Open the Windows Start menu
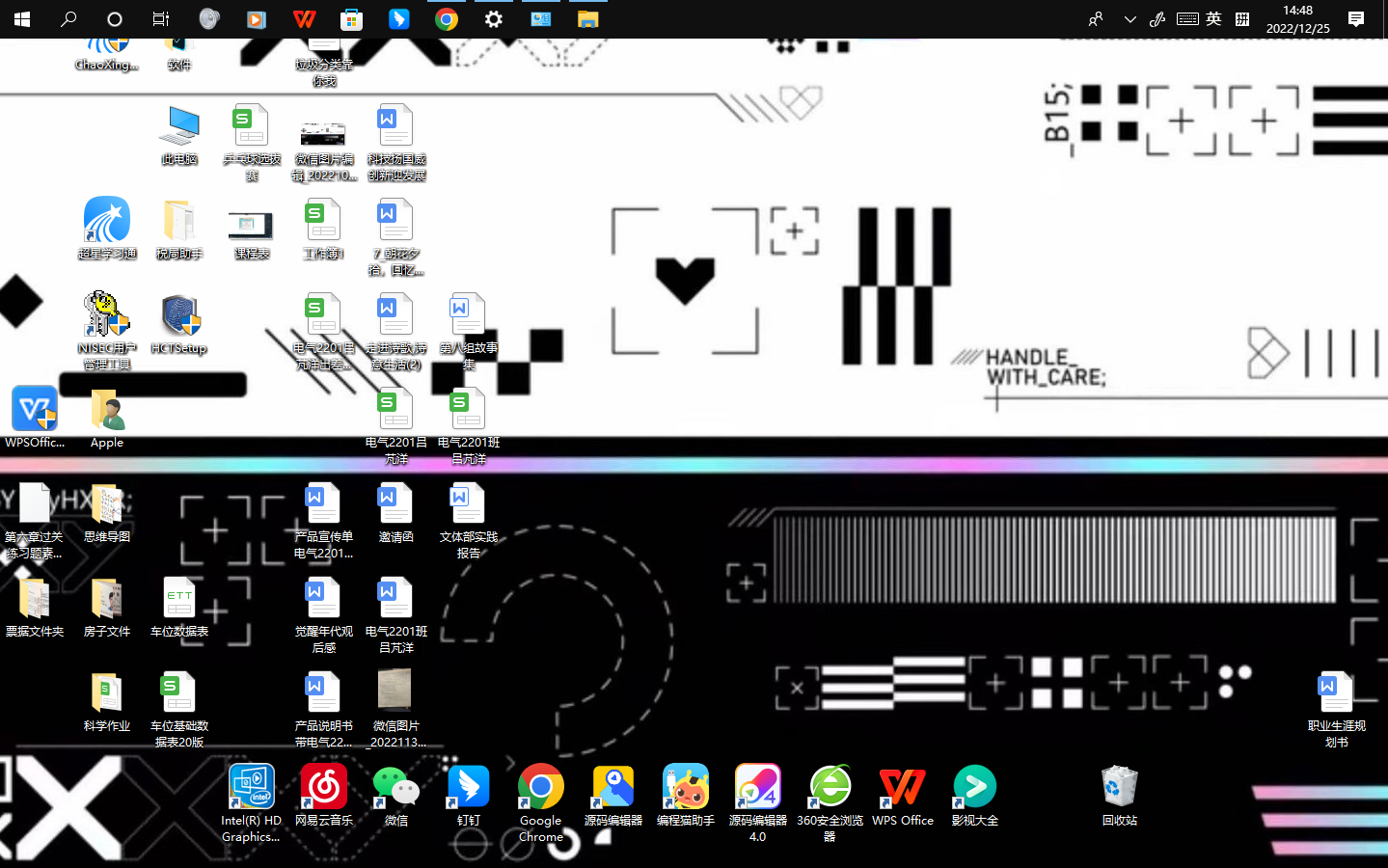 (x=21, y=19)
